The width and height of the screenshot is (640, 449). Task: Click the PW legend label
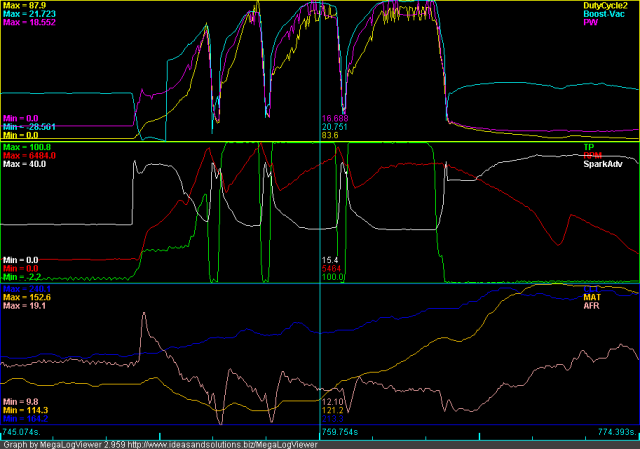click(627, 22)
